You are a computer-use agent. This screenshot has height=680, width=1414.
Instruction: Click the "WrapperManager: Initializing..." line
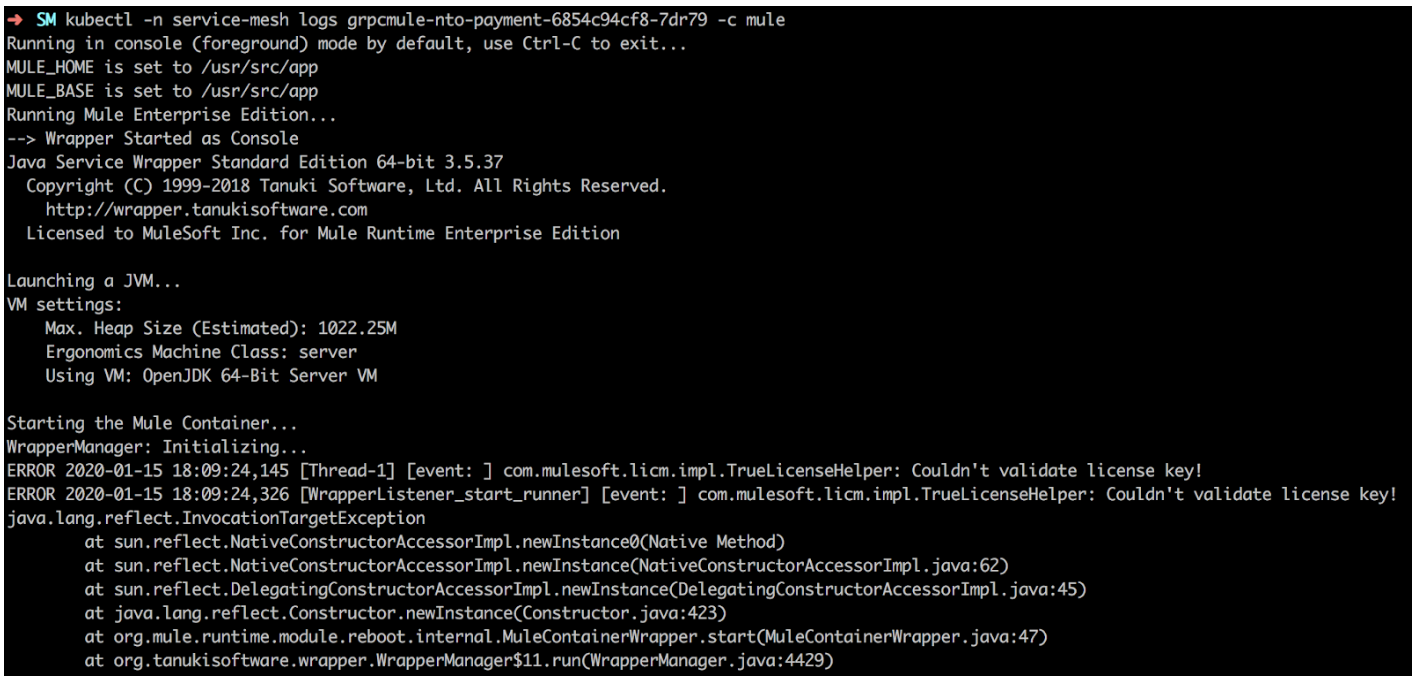[x=157, y=447]
